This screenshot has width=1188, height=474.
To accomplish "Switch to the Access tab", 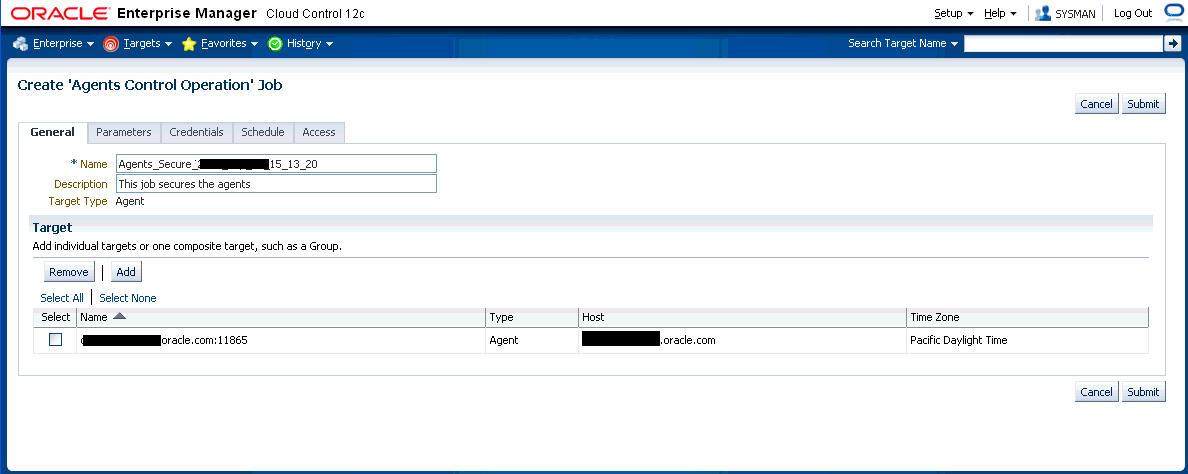I will tap(319, 133).
